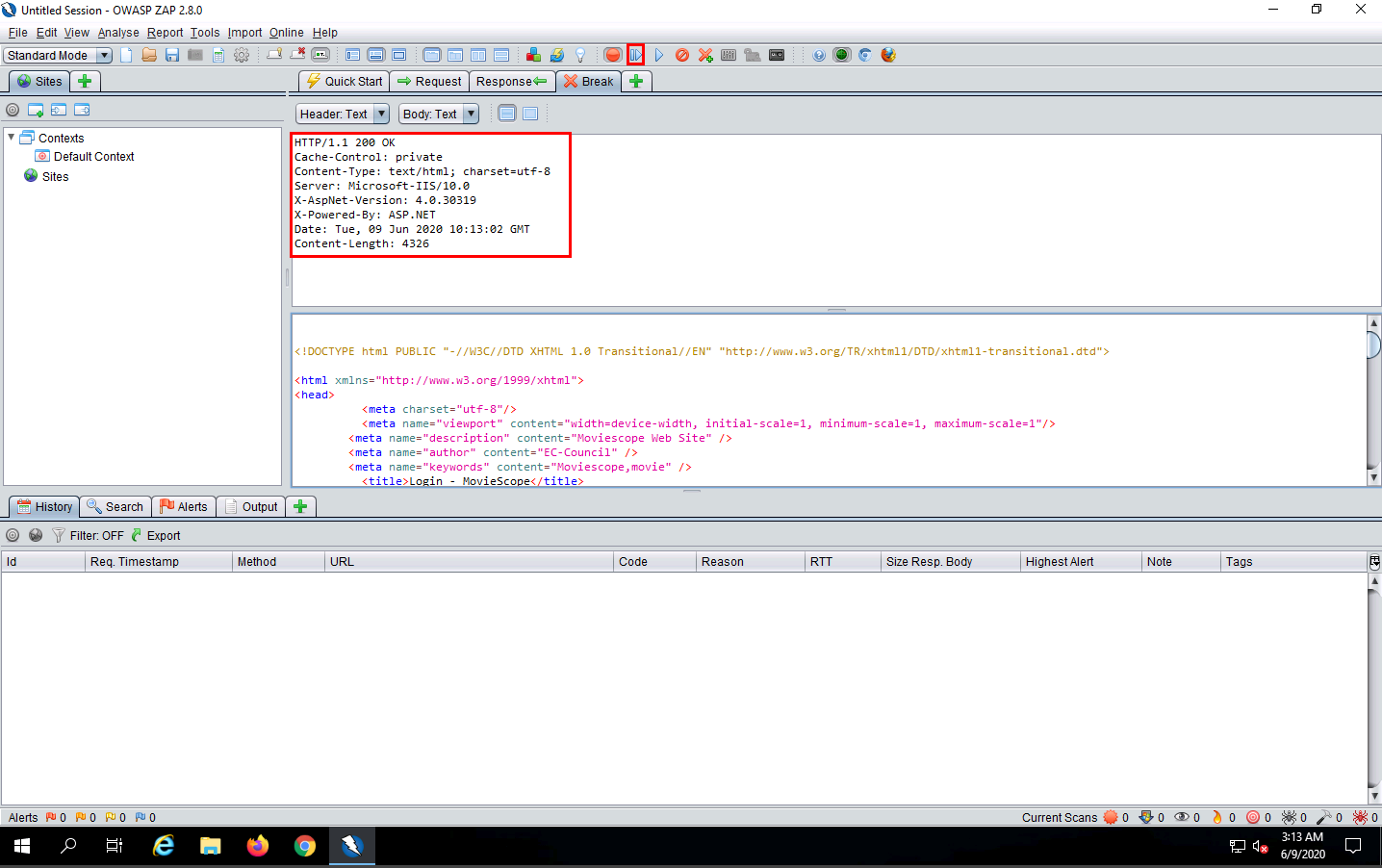Click response body scrollbar down arrow

pyautogui.click(x=1373, y=477)
